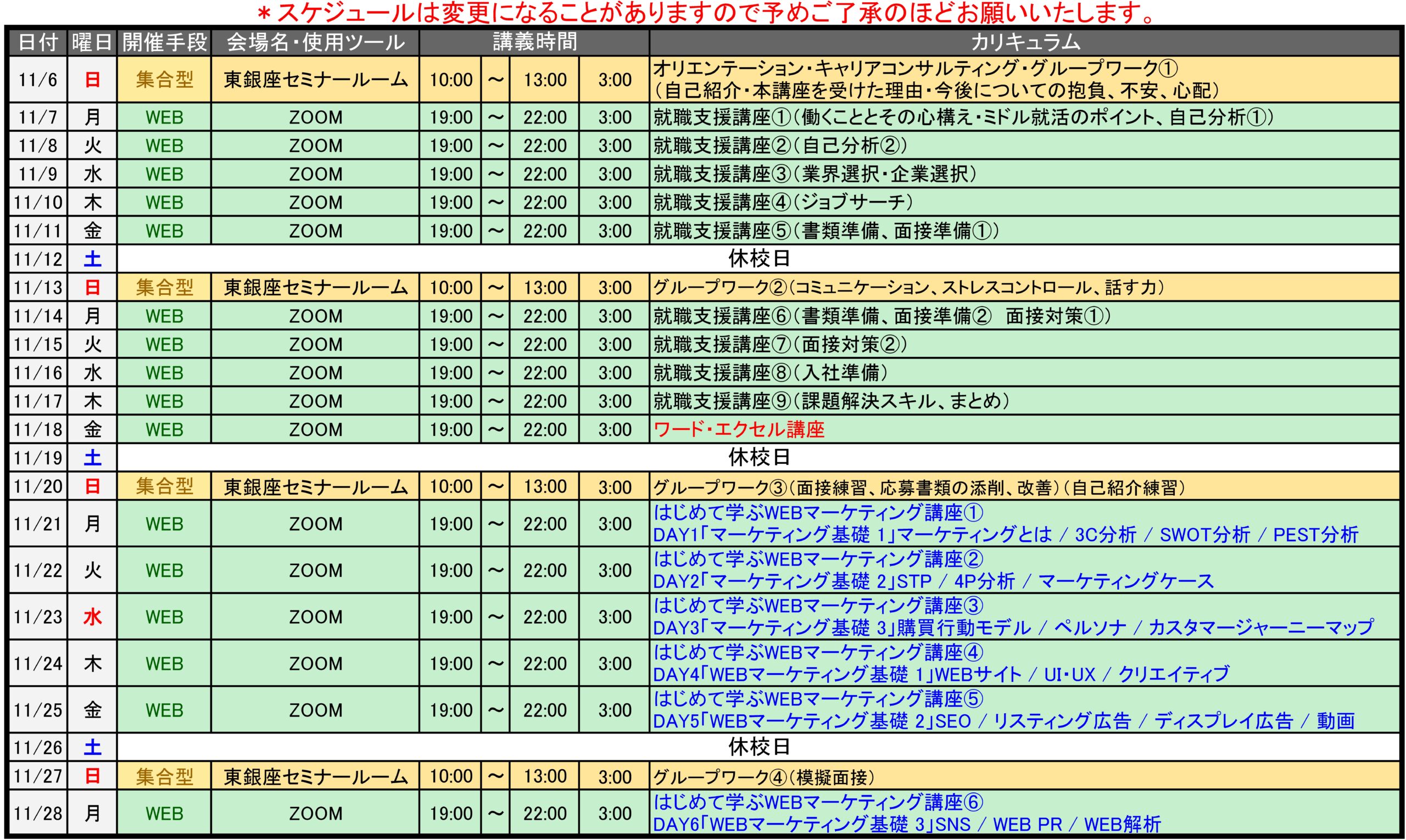Click the DAY6 SNS WEB PR line
Image resolution: width=1406 pixels, height=840 pixels.
907,825
